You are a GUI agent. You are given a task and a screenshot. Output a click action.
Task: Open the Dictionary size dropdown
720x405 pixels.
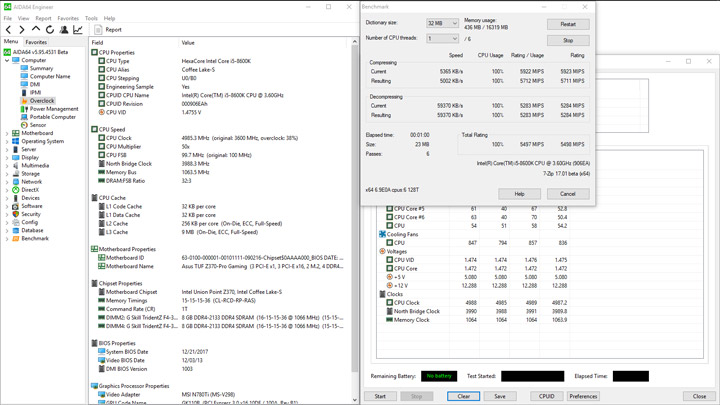442,23
